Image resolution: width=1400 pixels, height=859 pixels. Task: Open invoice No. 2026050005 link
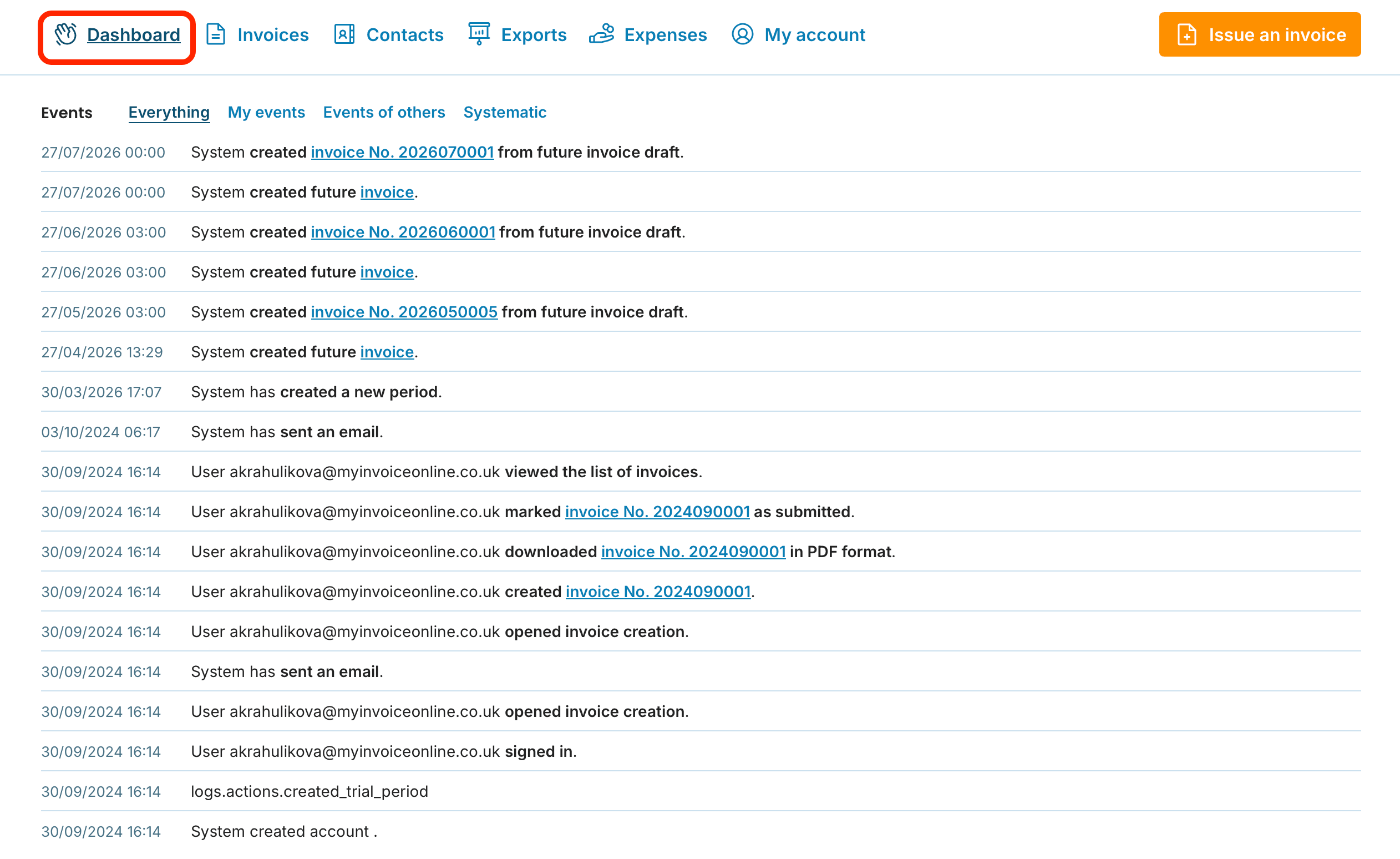coord(404,312)
